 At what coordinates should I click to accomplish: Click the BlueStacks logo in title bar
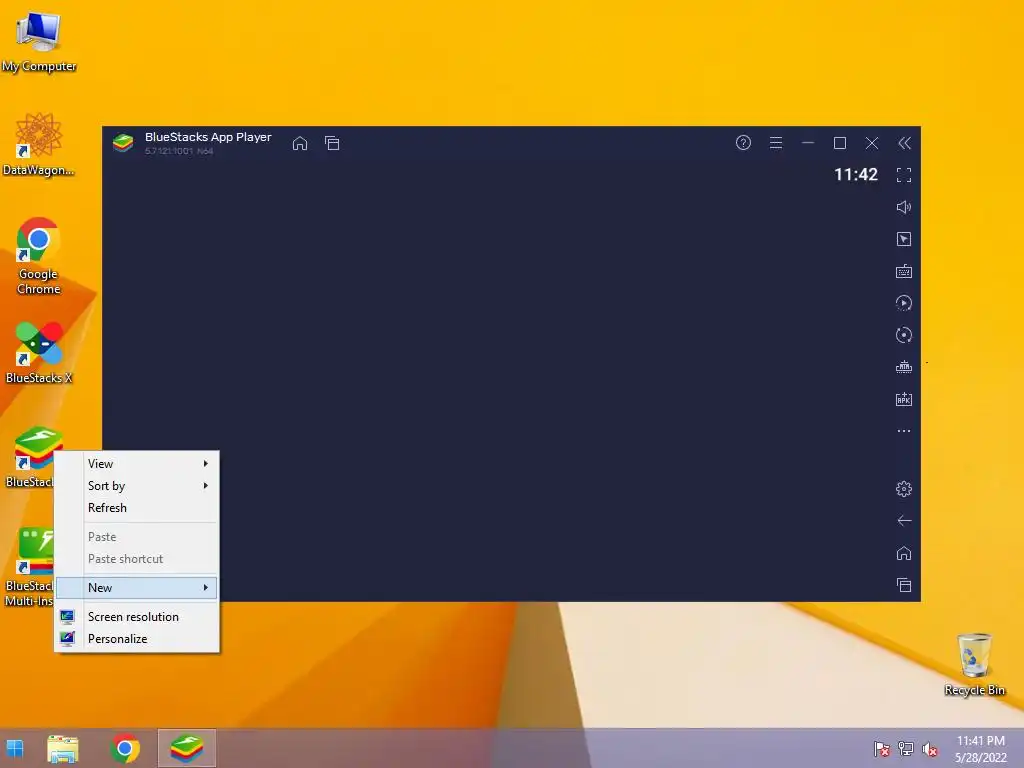click(123, 142)
